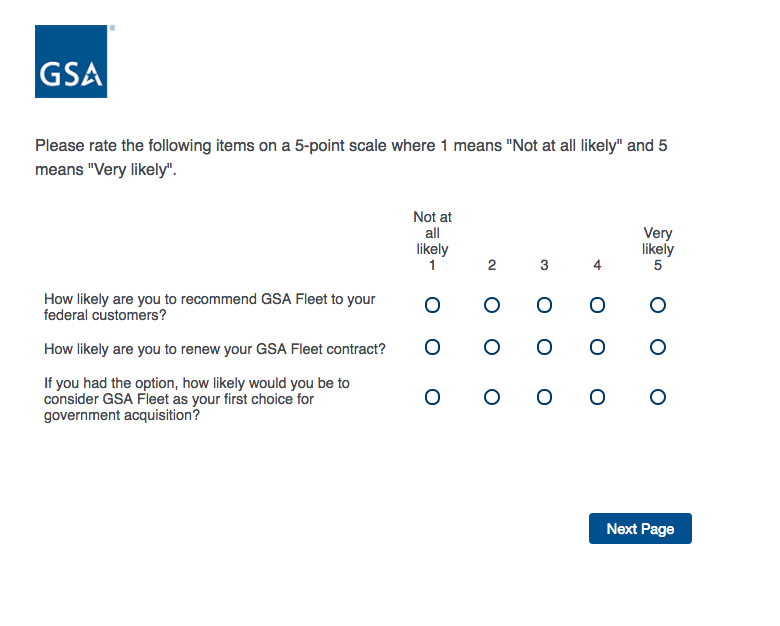
Task: Choose 1 for GSA Fleet first choice question
Action: (432, 397)
